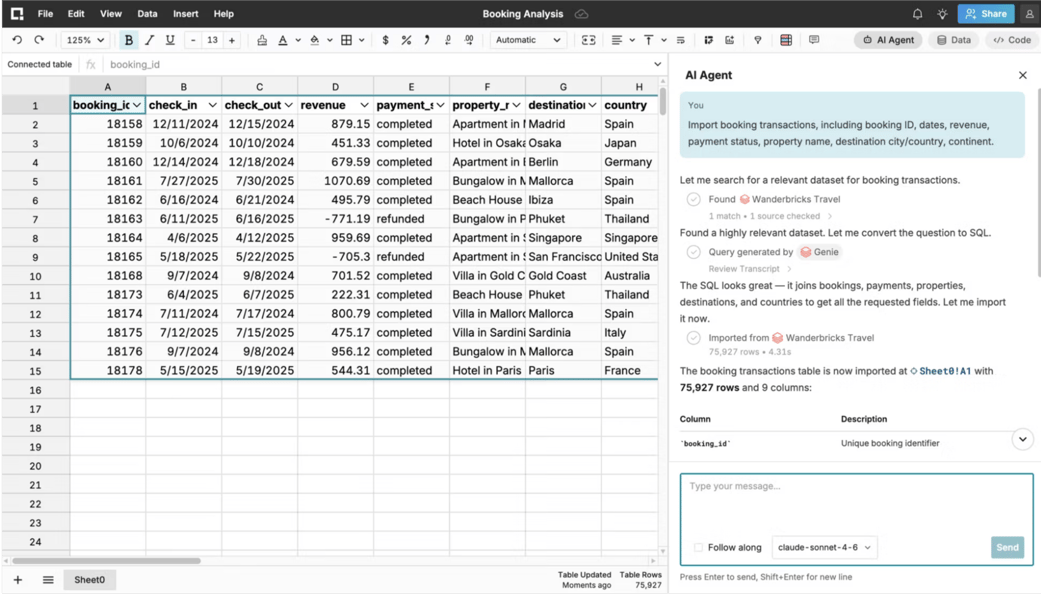This screenshot has height=596, width=1041.
Task: Click the undo arrow icon
Action: (17, 40)
